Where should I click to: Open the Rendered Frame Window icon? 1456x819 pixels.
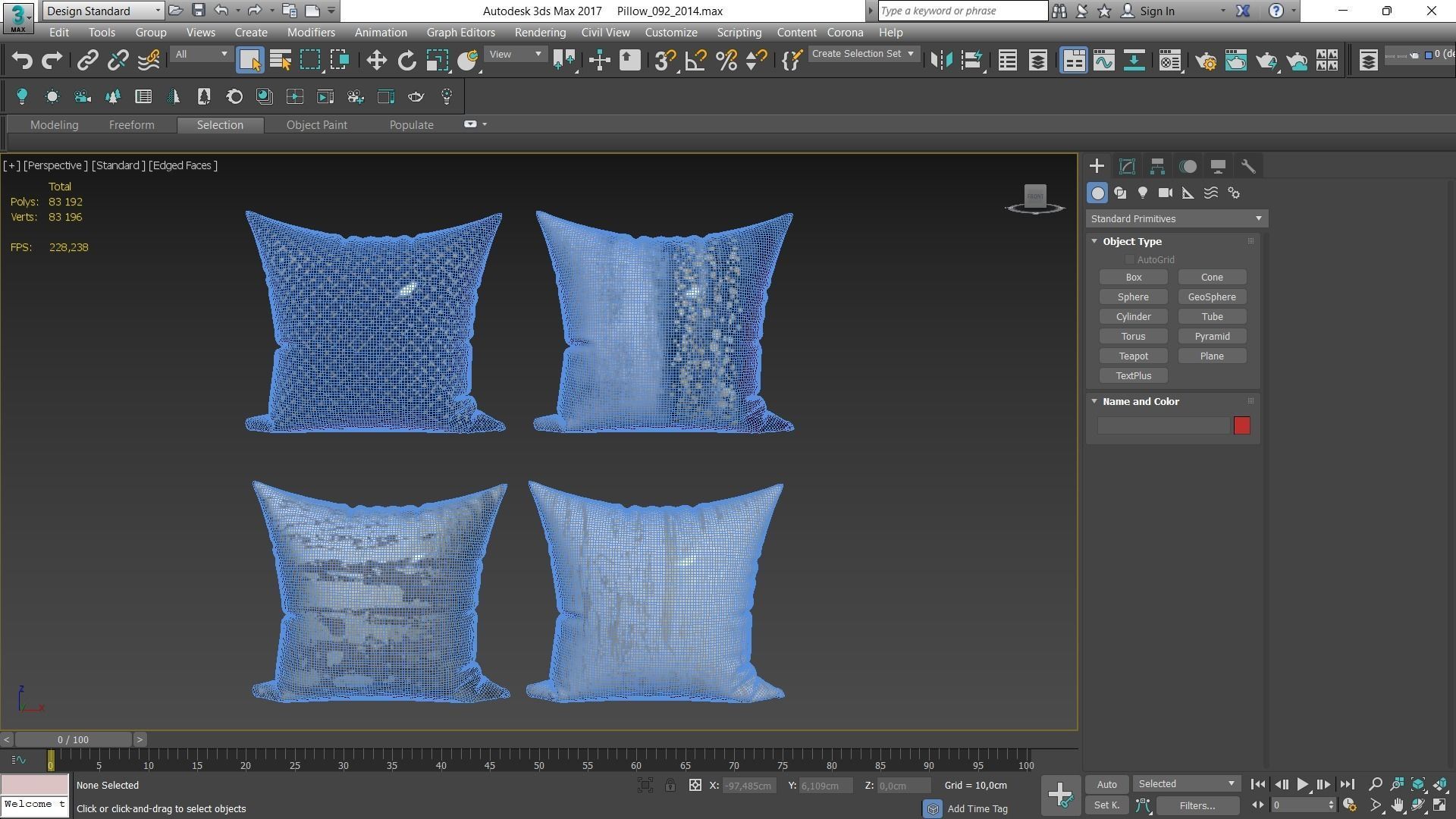[1236, 61]
